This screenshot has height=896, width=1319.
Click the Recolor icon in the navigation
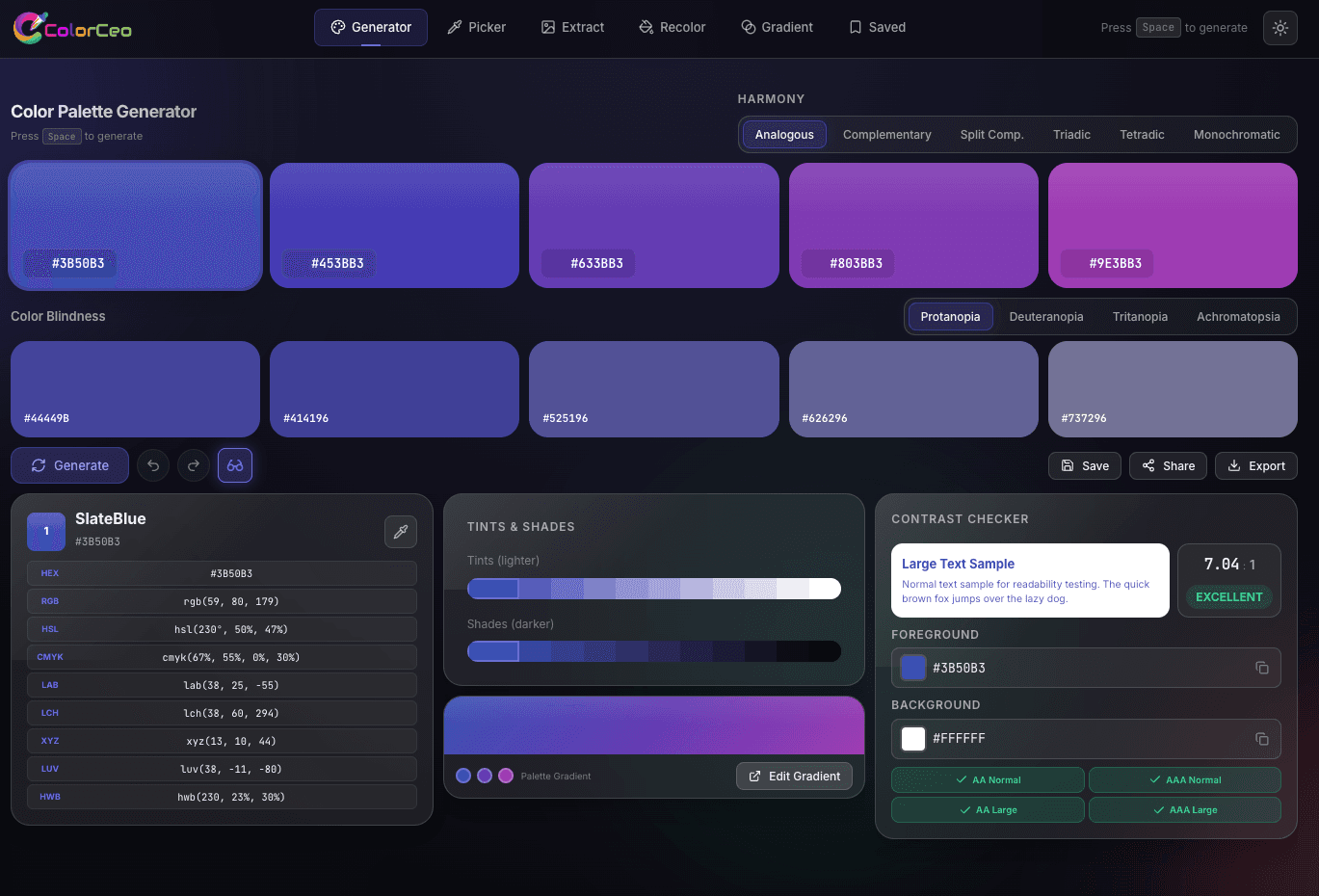tap(644, 27)
